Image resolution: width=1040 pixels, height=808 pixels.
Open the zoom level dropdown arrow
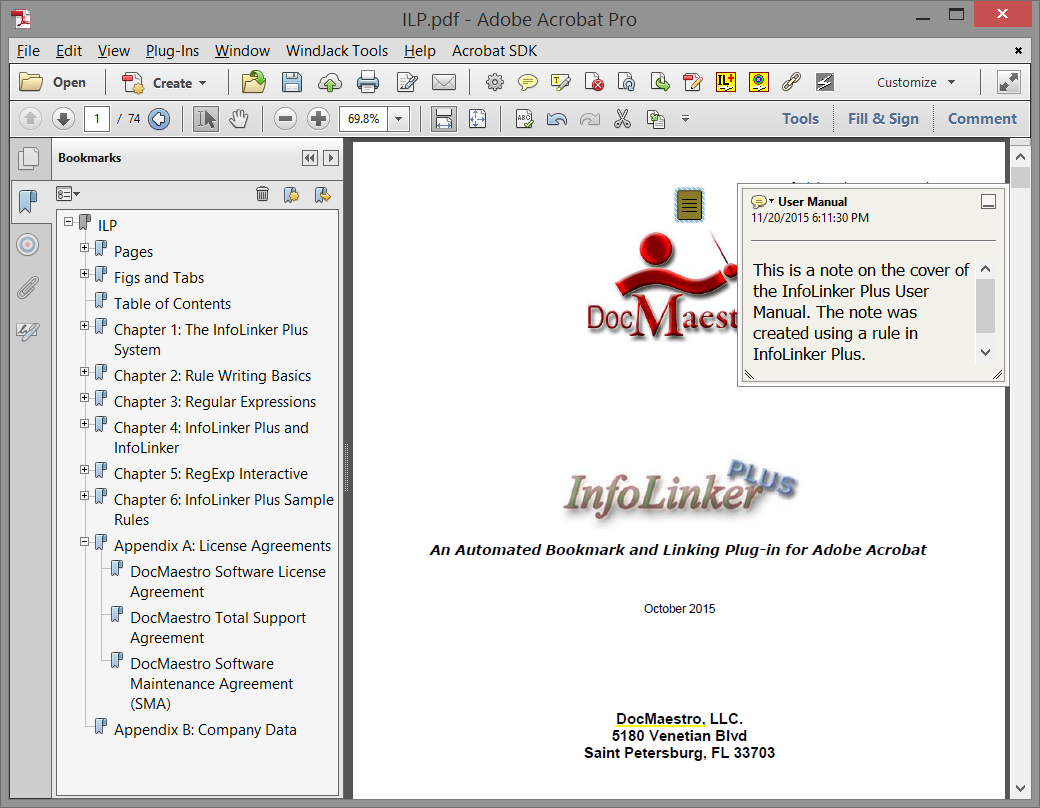(399, 119)
